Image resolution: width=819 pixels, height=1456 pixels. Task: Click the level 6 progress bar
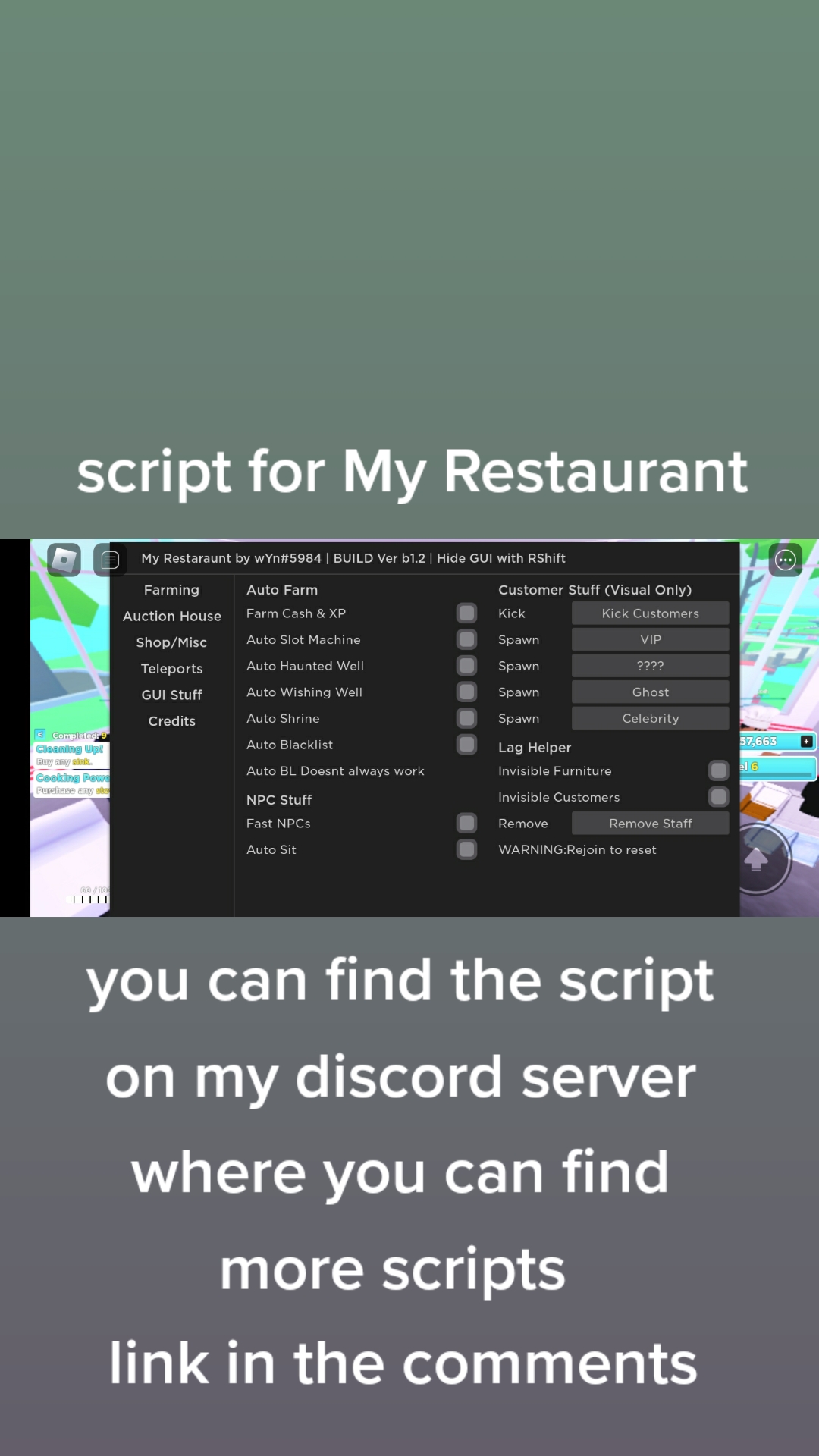click(778, 767)
